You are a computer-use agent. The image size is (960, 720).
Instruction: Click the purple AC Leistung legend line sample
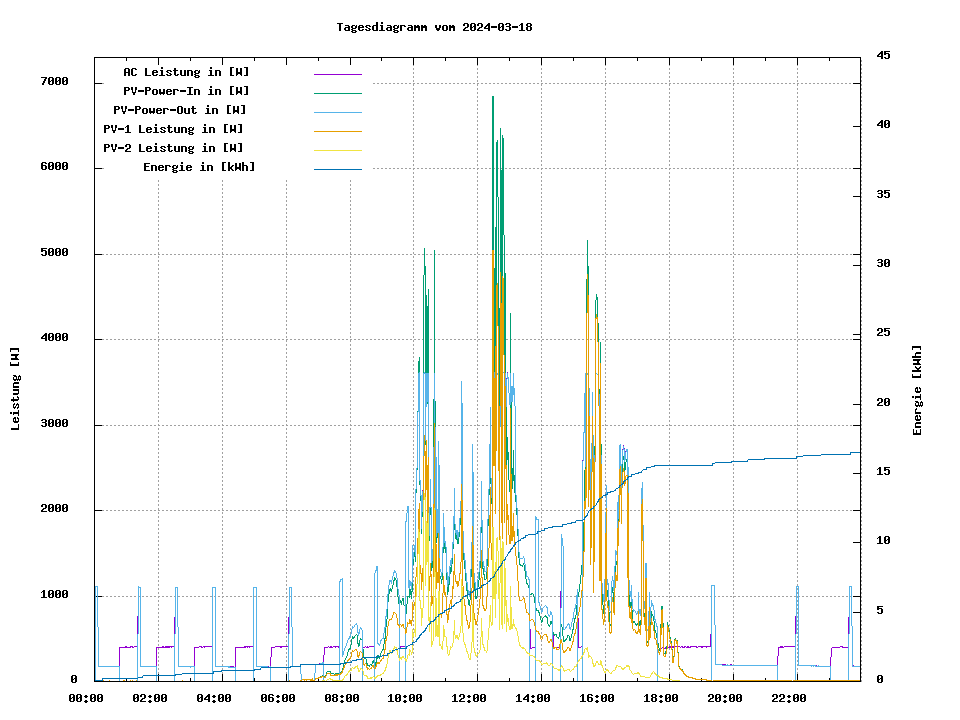point(337,74)
